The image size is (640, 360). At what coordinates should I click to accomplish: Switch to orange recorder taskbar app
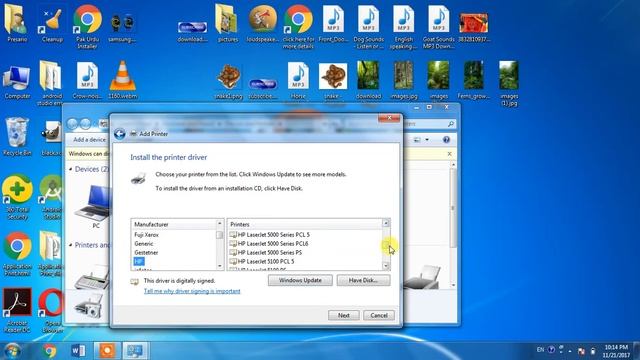click(x=107, y=351)
